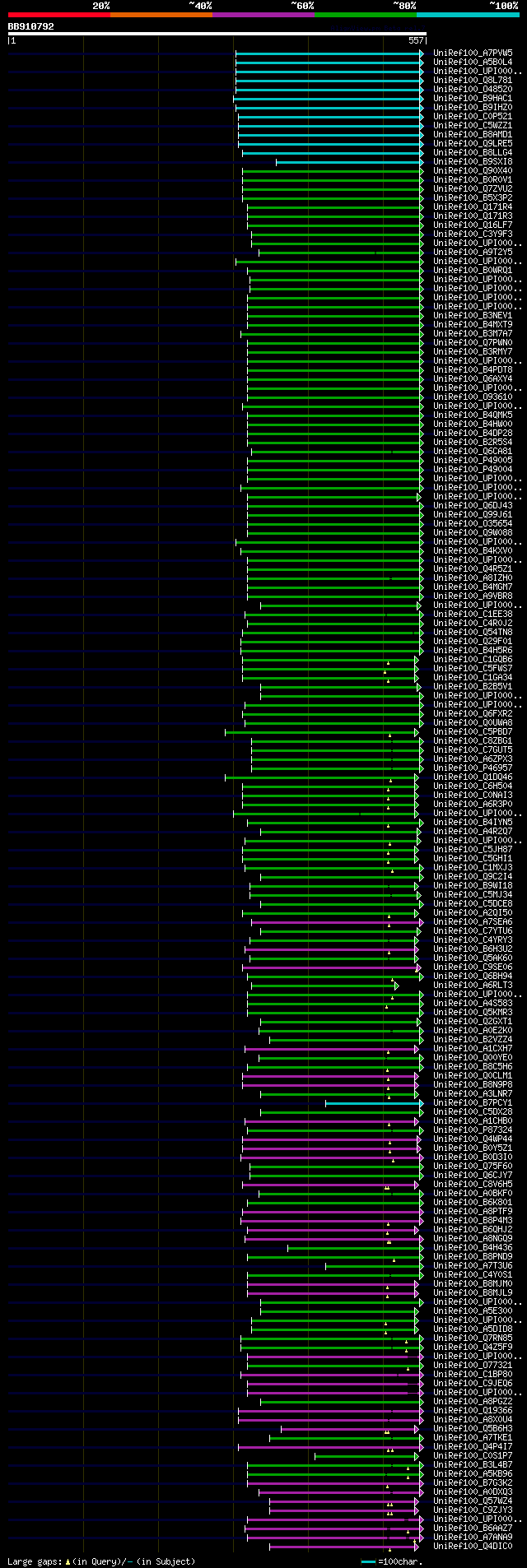Click the short cyan bar for UniRef100_B7PCY1
527x1568 pixels.
coord(375,1102)
